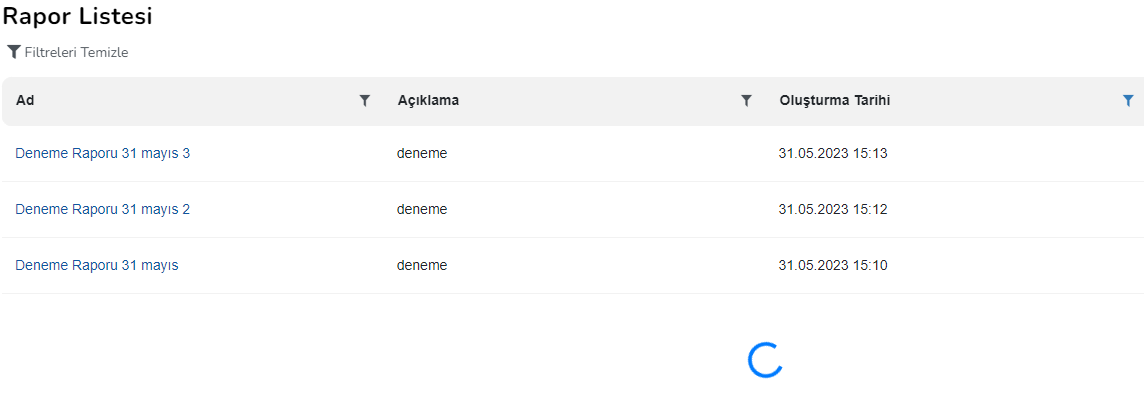The width and height of the screenshot is (1144, 396).
Task: Select the deneme description in the third row
Action: [422, 265]
